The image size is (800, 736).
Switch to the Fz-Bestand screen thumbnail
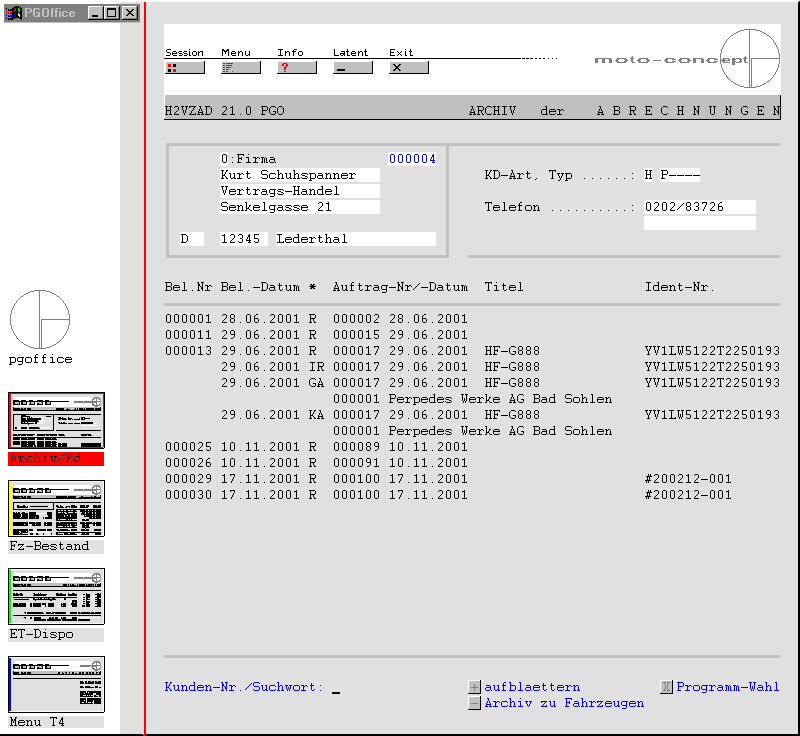(x=56, y=509)
